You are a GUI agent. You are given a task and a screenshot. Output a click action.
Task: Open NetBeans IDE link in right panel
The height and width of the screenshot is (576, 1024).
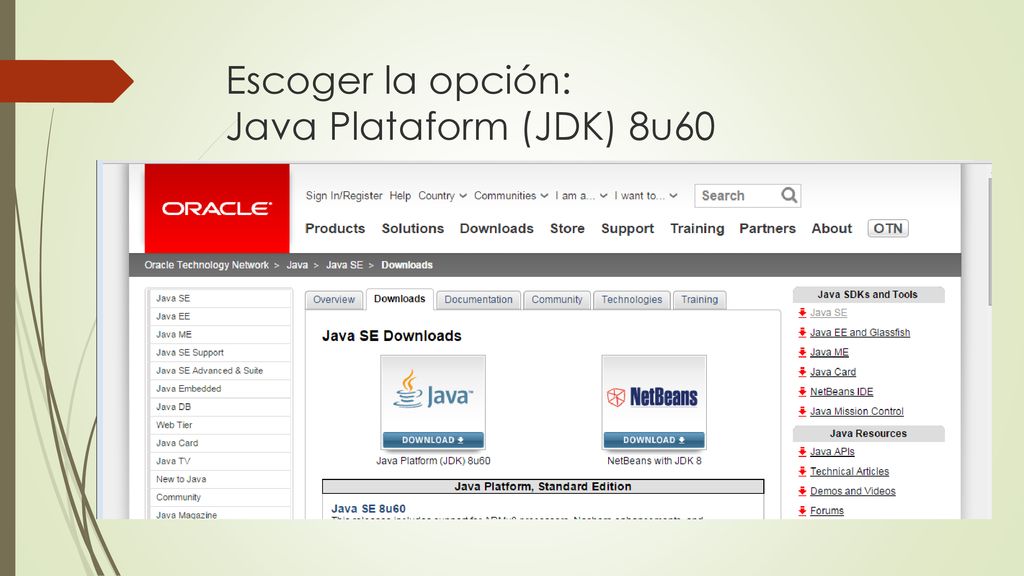click(841, 391)
